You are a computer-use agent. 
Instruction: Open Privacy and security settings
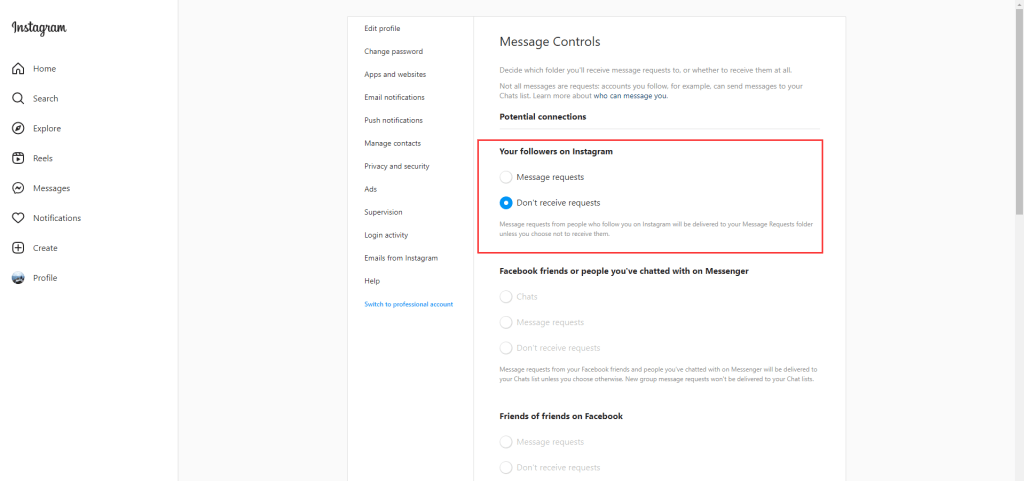tap(396, 166)
